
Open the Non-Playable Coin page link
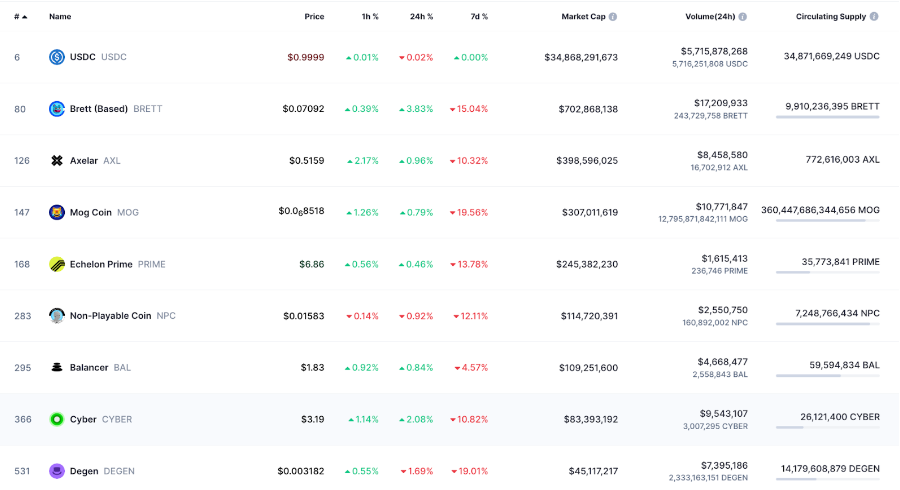(x=123, y=316)
